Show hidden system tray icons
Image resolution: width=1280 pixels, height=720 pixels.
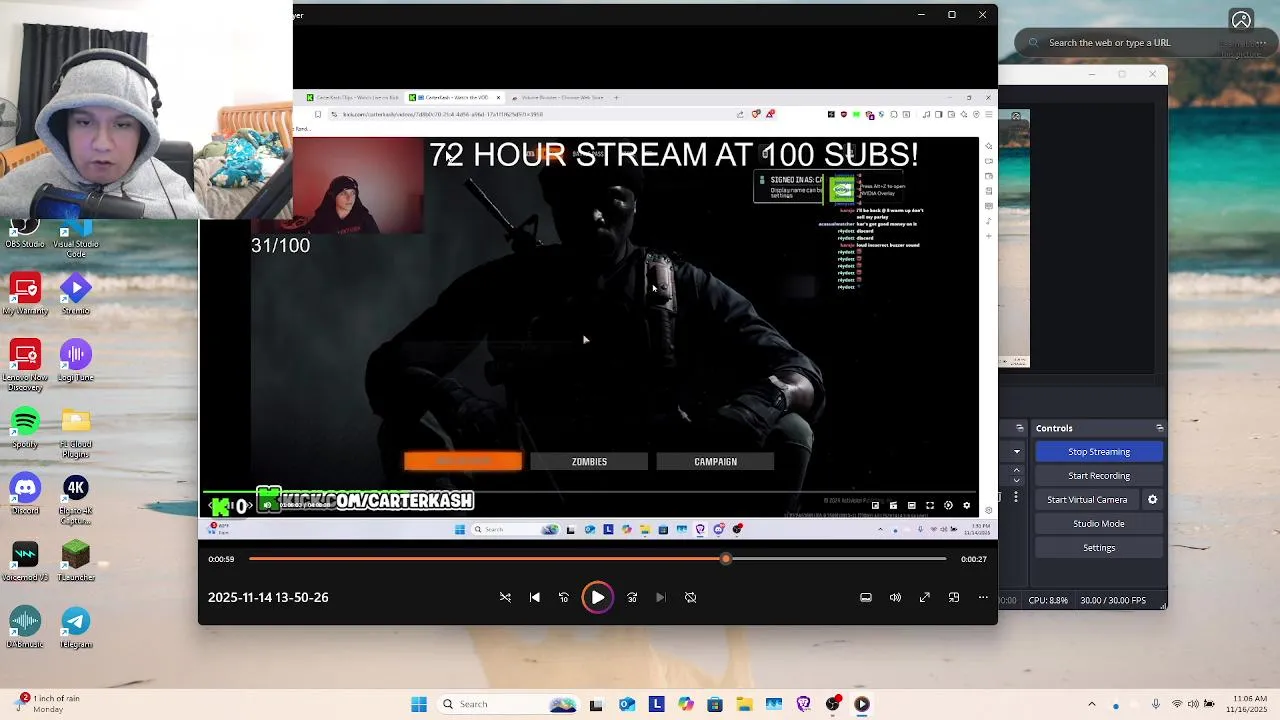[x=1091, y=704]
